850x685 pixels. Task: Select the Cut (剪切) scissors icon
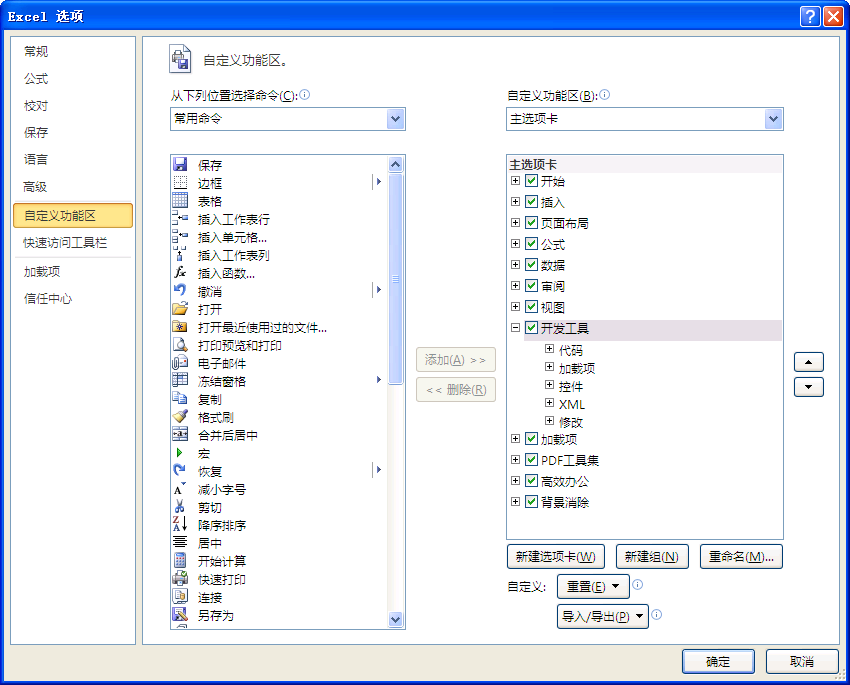point(180,506)
